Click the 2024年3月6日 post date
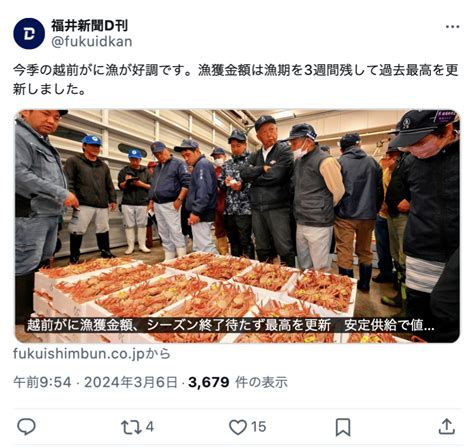 (130, 382)
